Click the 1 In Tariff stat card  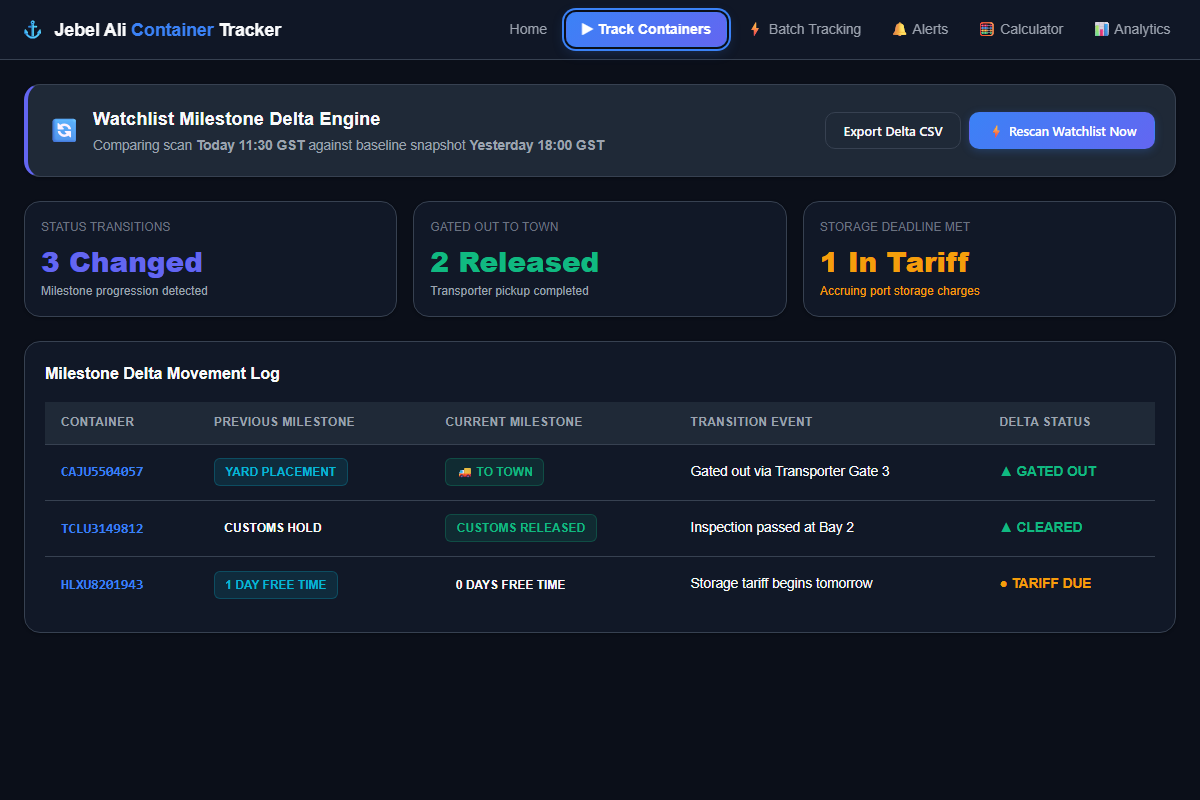(989, 259)
